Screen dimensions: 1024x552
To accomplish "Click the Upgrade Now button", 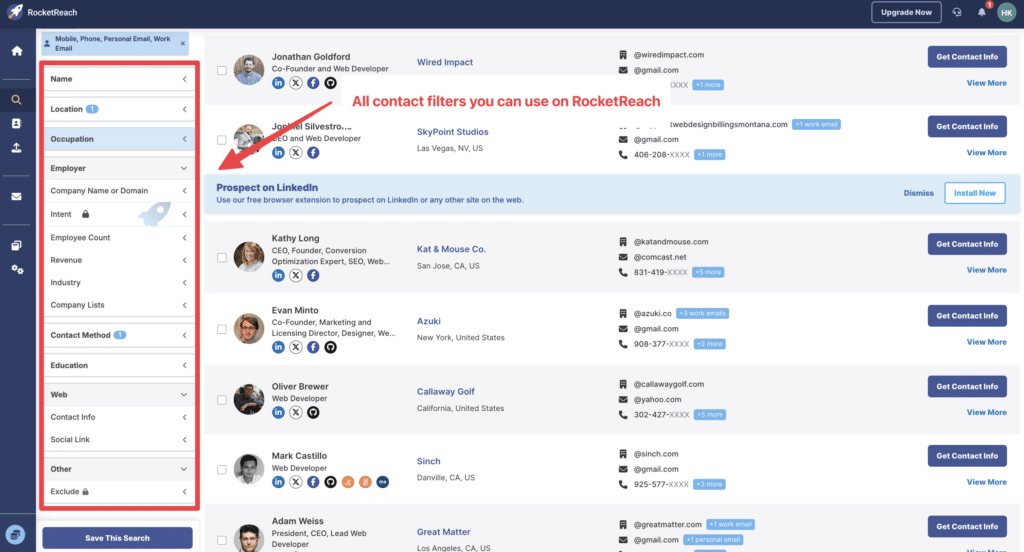I will point(906,12).
